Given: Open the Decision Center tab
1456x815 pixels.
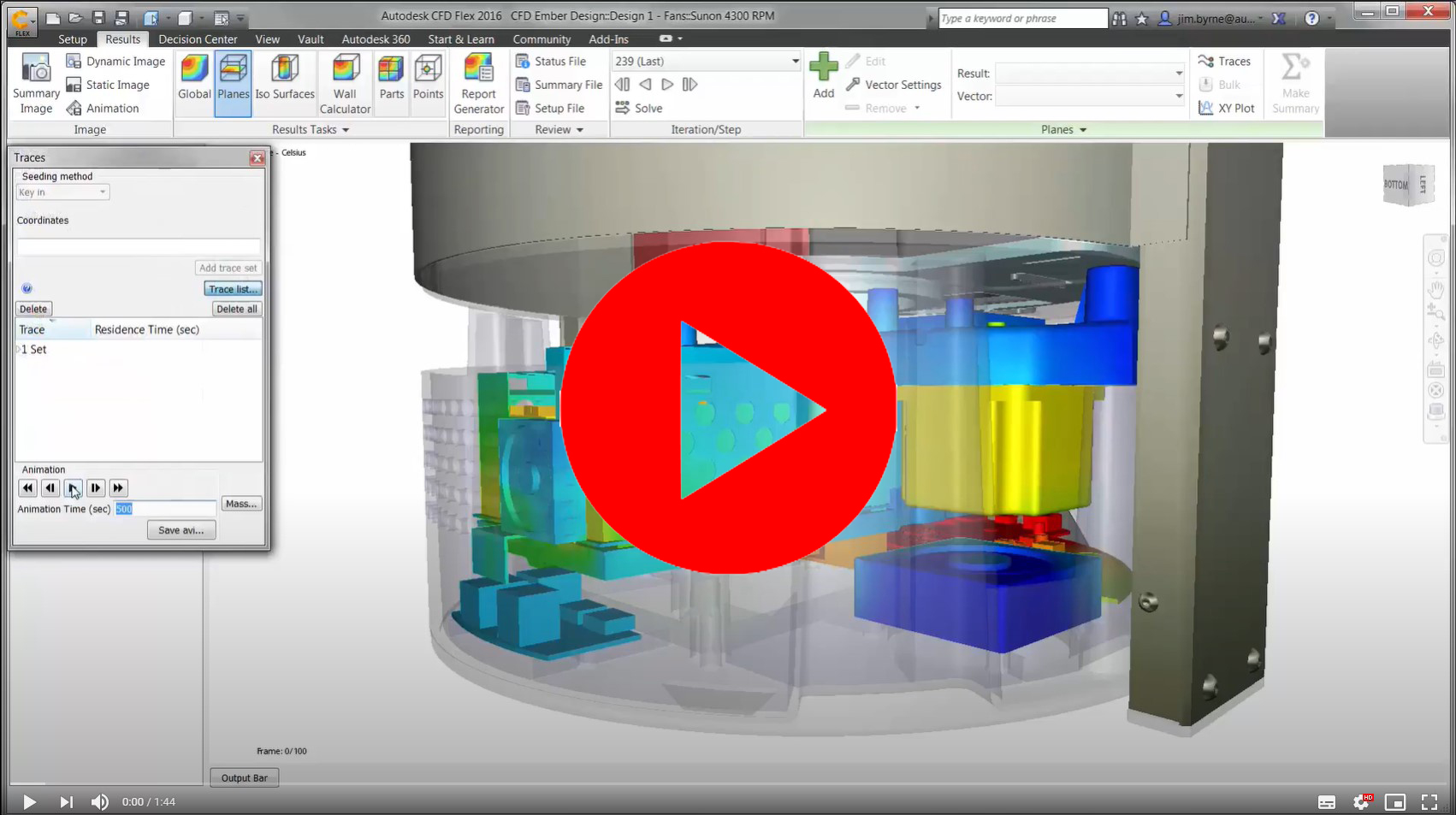Looking at the screenshot, I should tap(198, 39).
